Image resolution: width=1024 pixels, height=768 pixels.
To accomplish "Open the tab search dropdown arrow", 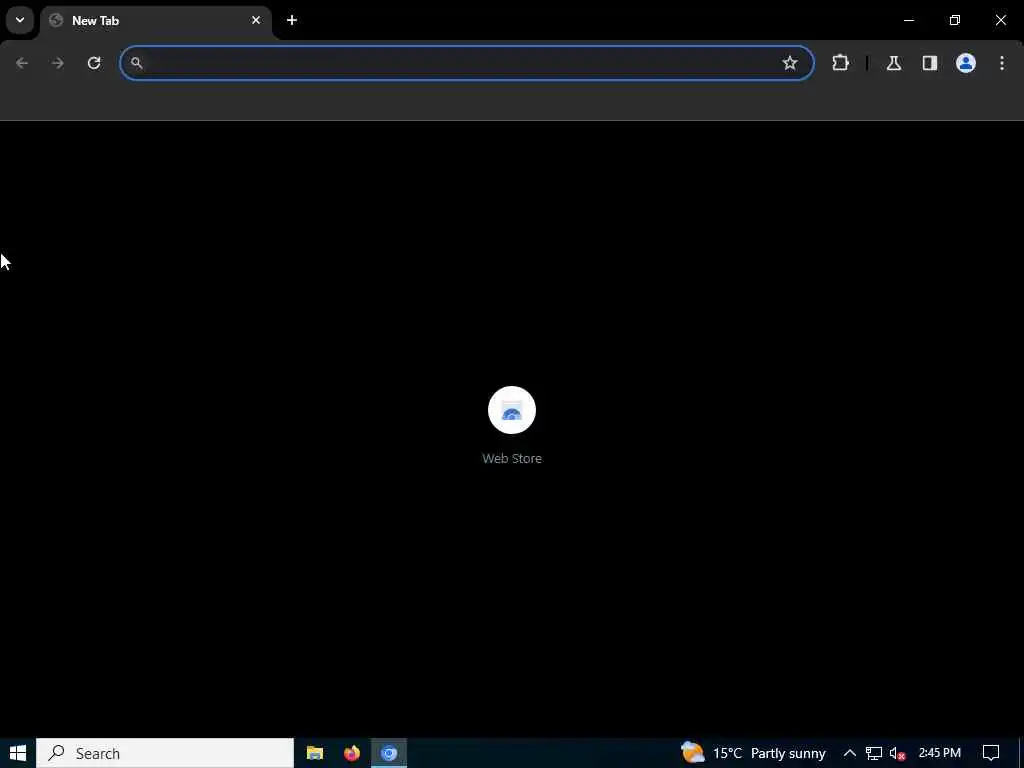I will pos(20,20).
